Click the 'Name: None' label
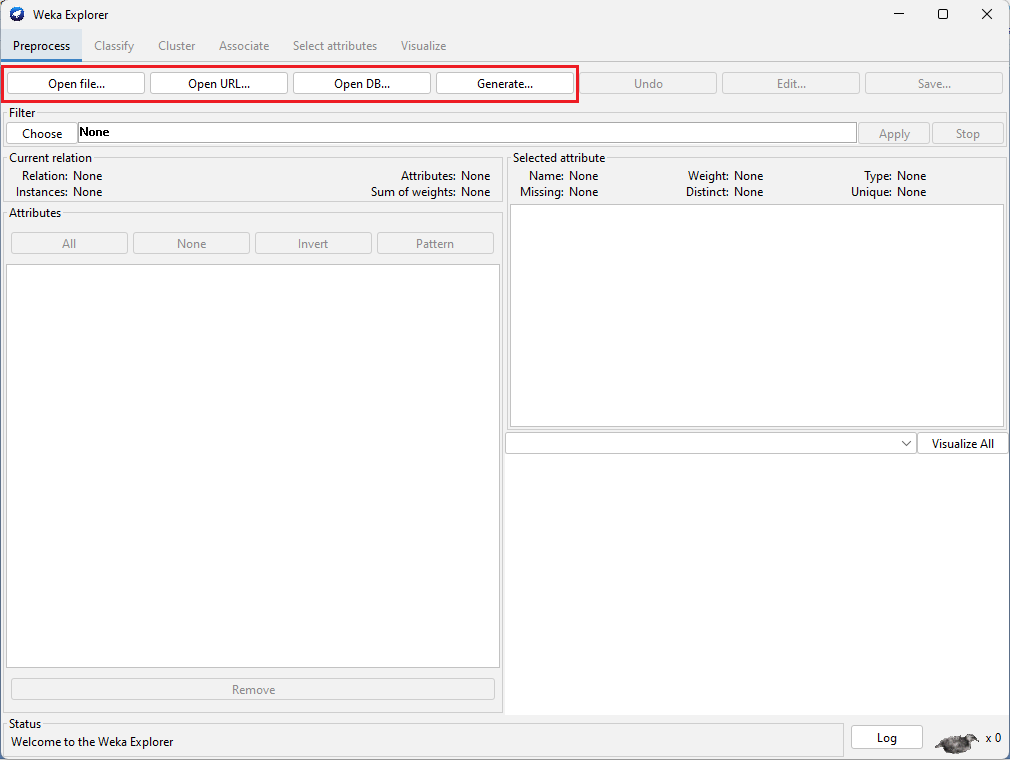 coord(564,176)
